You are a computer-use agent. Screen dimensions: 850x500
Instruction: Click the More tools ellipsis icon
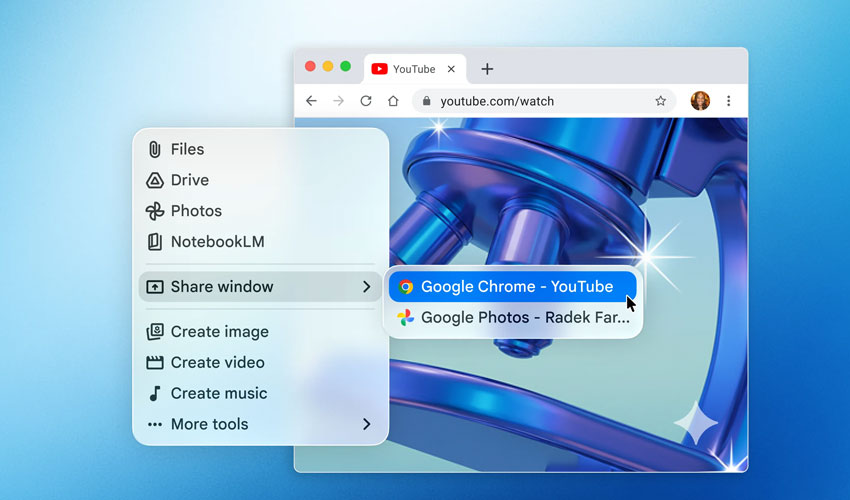tap(154, 424)
